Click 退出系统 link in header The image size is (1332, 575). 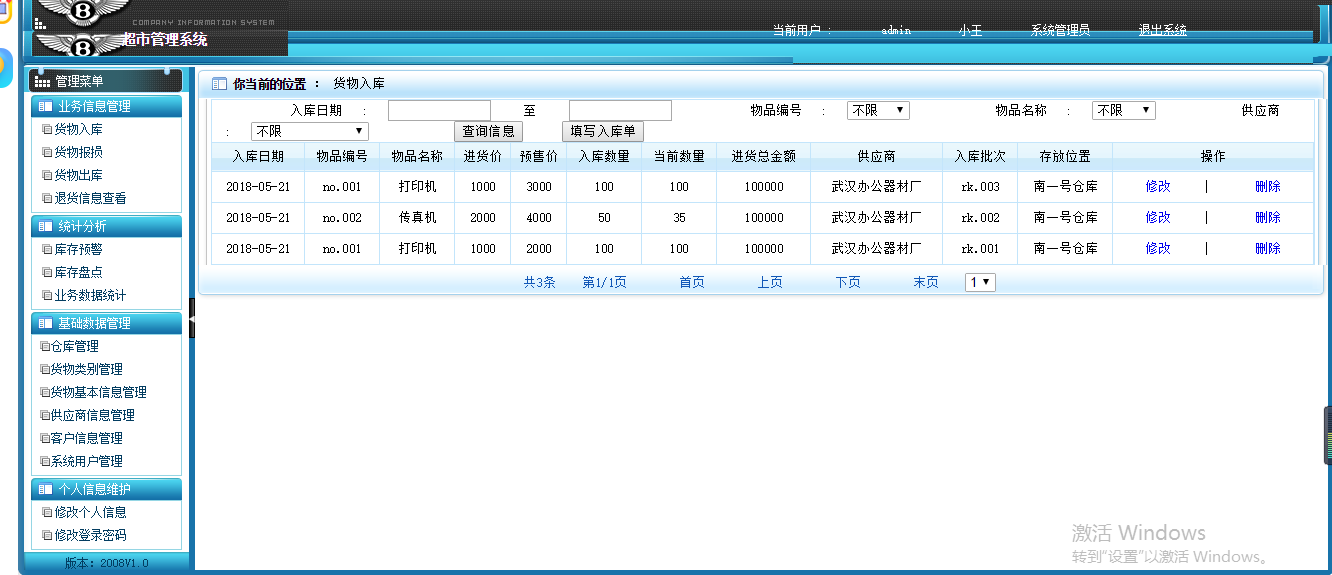[x=1162, y=31]
